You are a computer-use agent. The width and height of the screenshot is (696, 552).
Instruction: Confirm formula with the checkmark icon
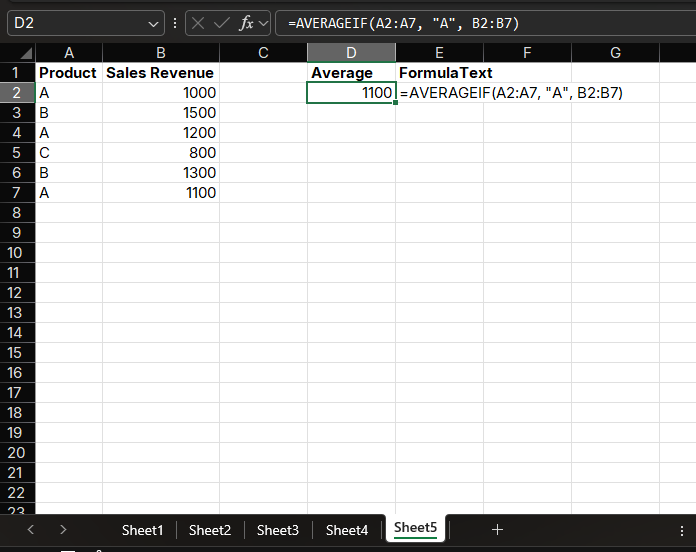(221, 23)
